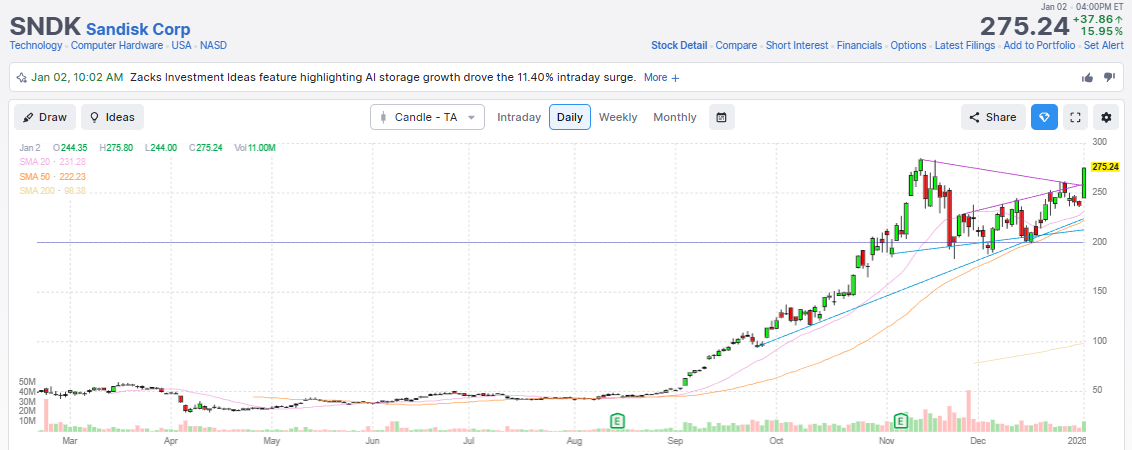1132x450 pixels.
Task: Open the Technology sector link
Action: pos(36,45)
